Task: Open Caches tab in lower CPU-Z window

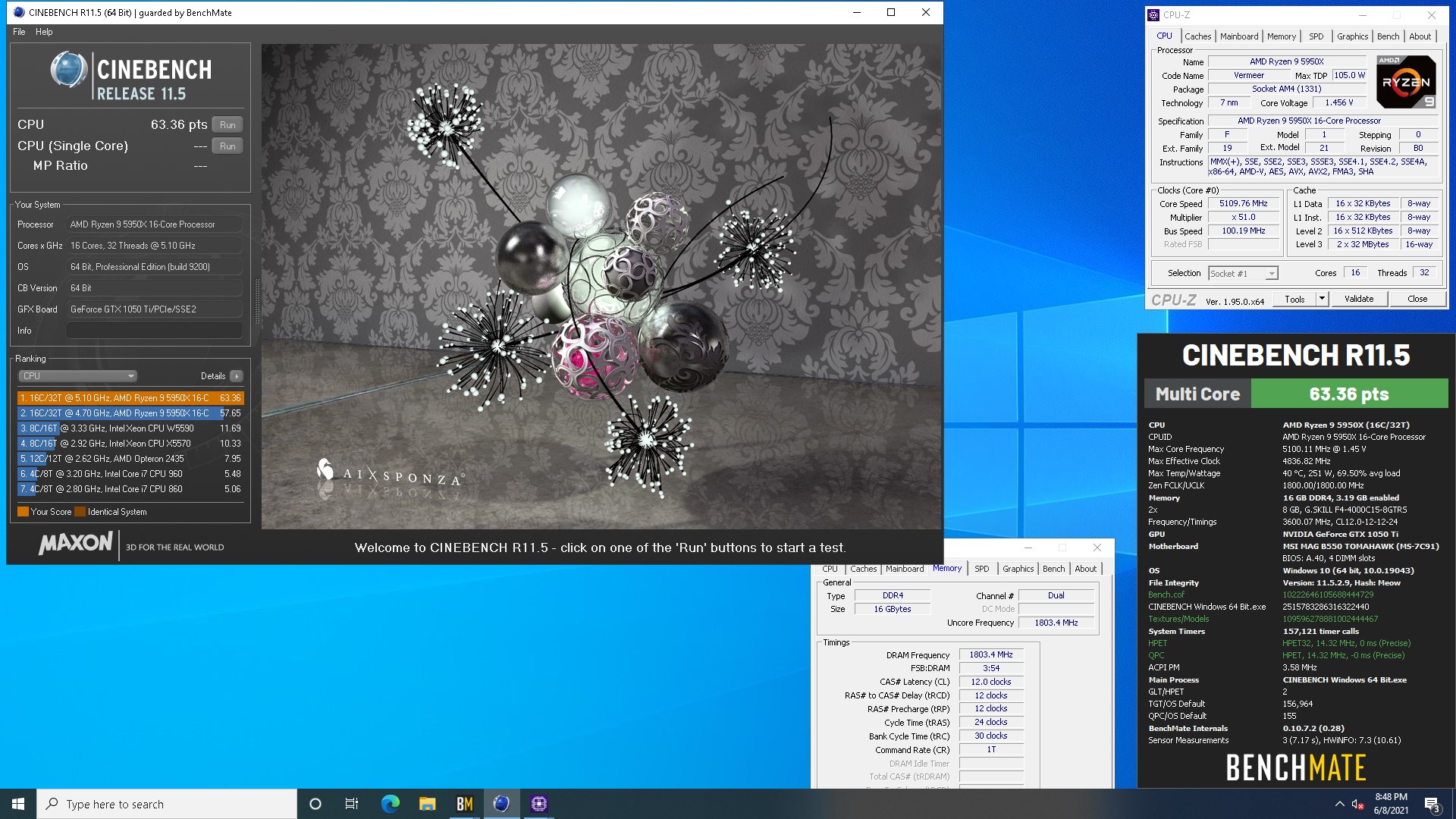Action: click(863, 569)
